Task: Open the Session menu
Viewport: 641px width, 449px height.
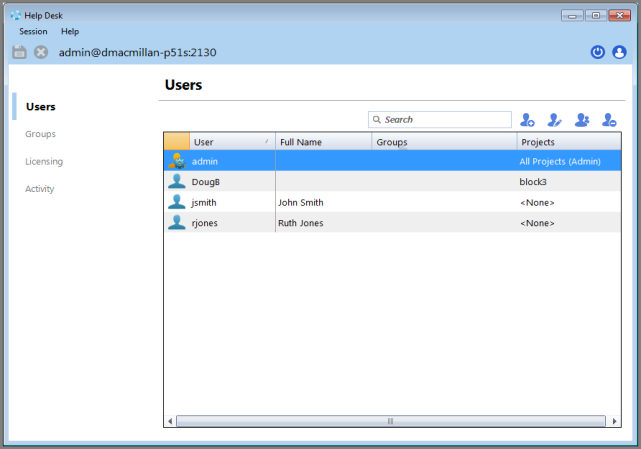Action: tap(33, 31)
